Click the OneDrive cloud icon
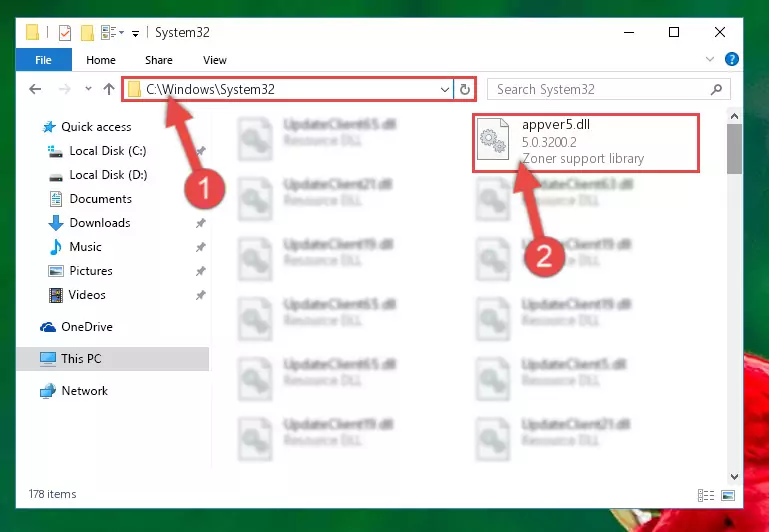 click(48, 327)
